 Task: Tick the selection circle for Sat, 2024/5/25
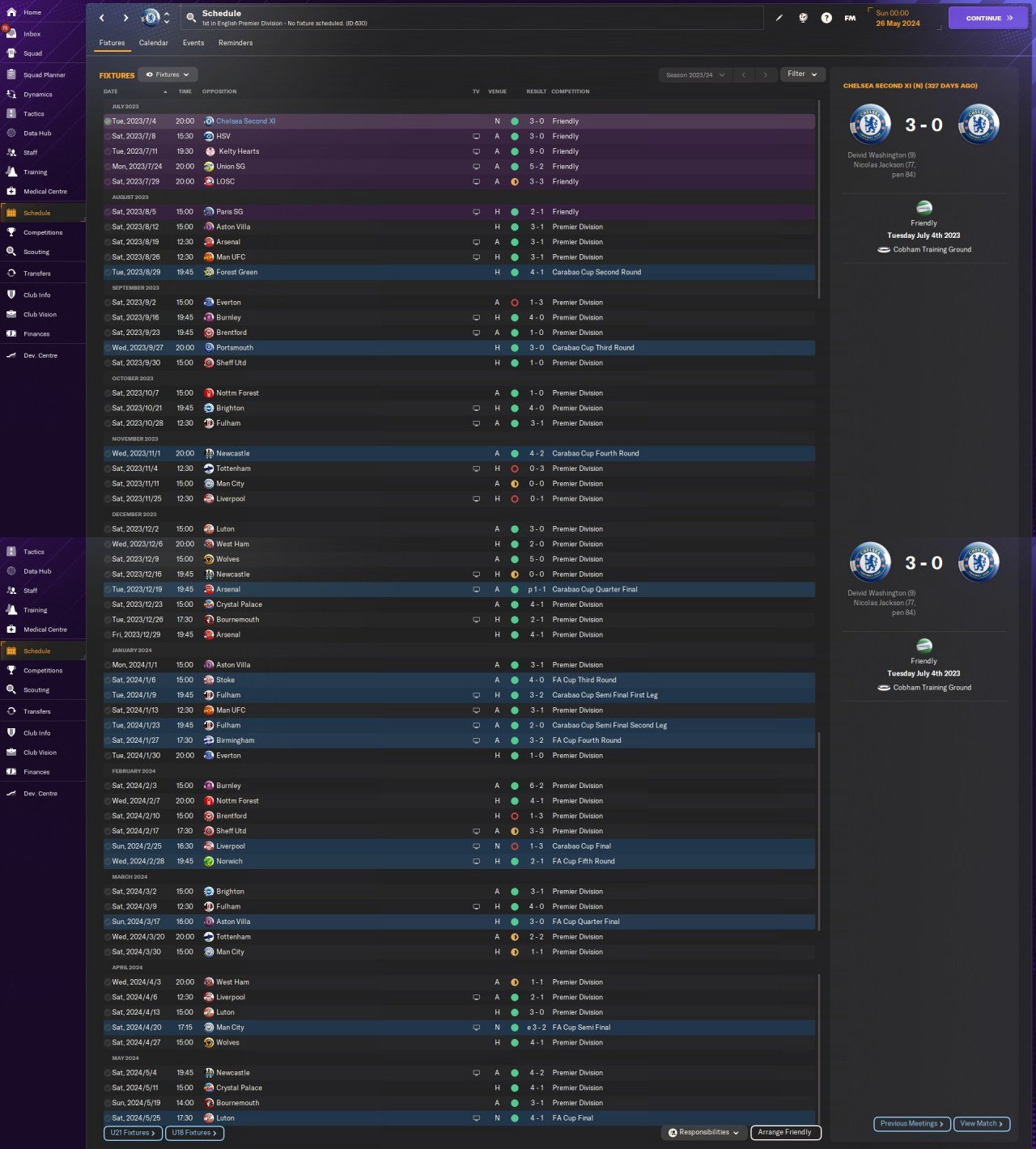[x=108, y=1118]
